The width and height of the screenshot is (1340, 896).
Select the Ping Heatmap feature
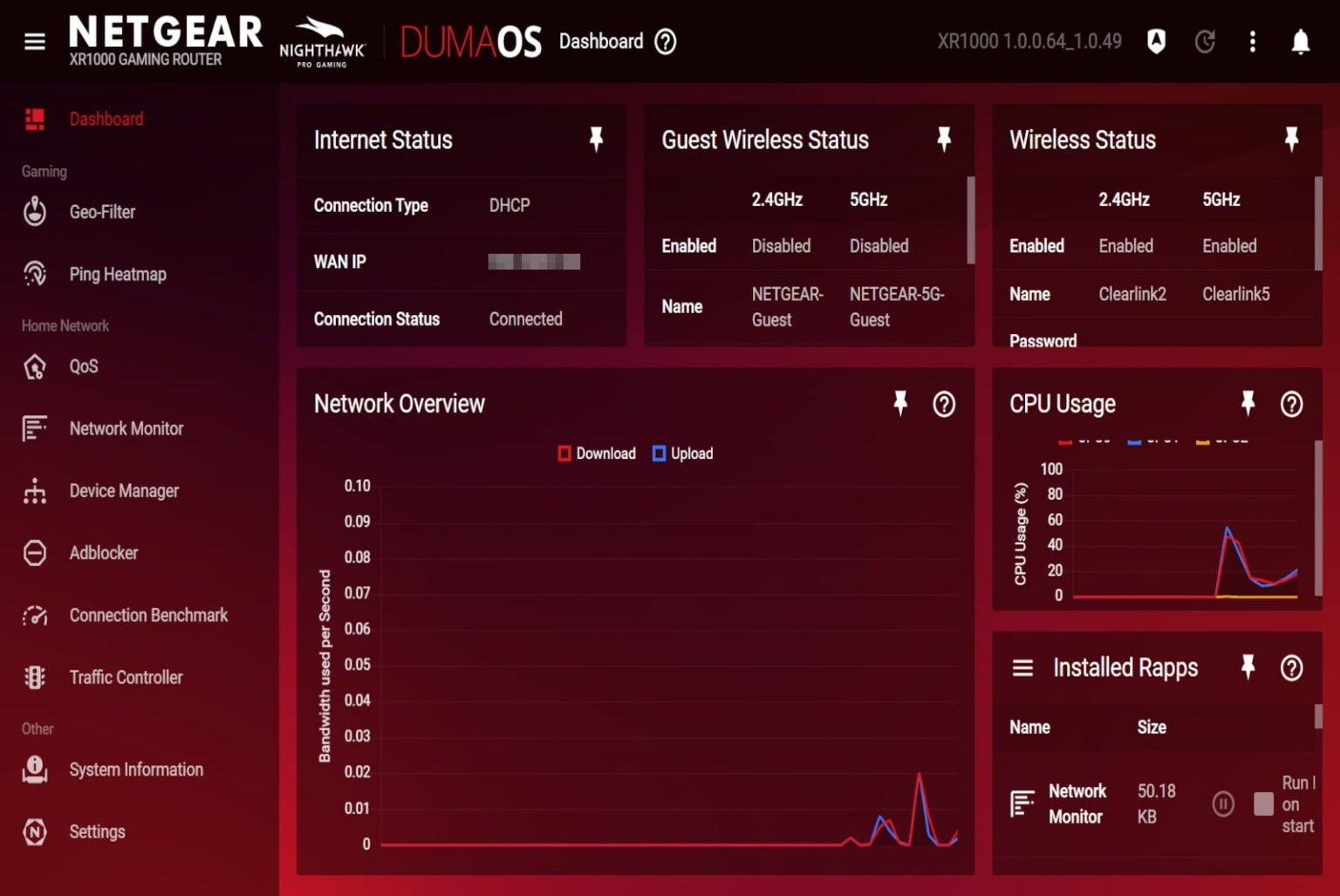117,274
